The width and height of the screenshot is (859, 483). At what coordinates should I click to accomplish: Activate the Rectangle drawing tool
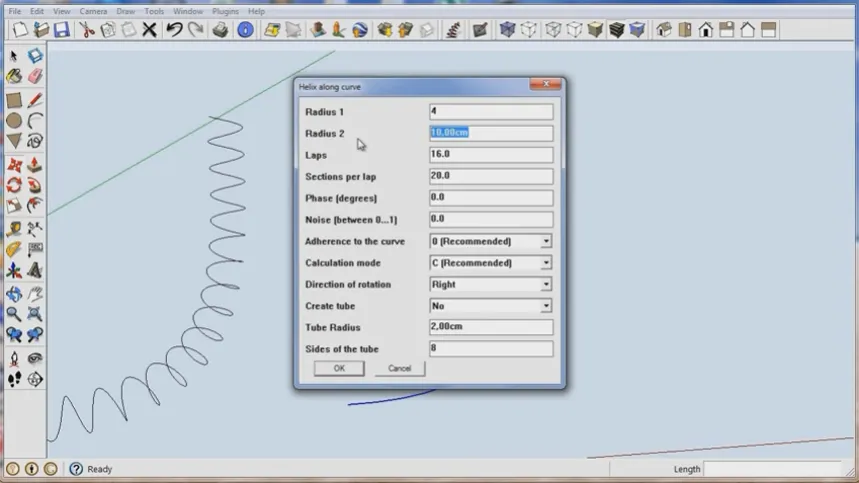[14, 100]
